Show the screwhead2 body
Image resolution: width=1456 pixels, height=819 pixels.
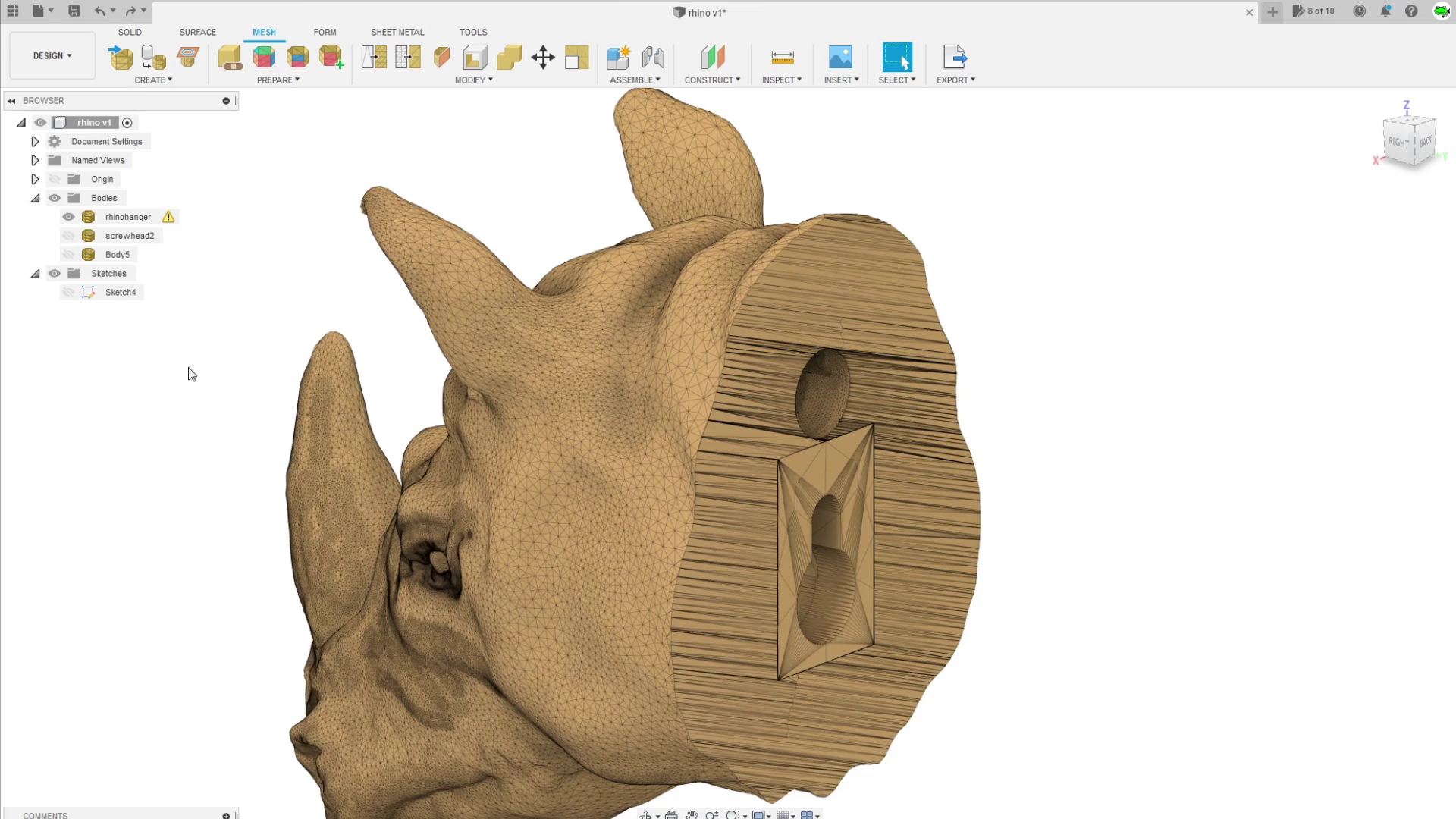point(68,235)
